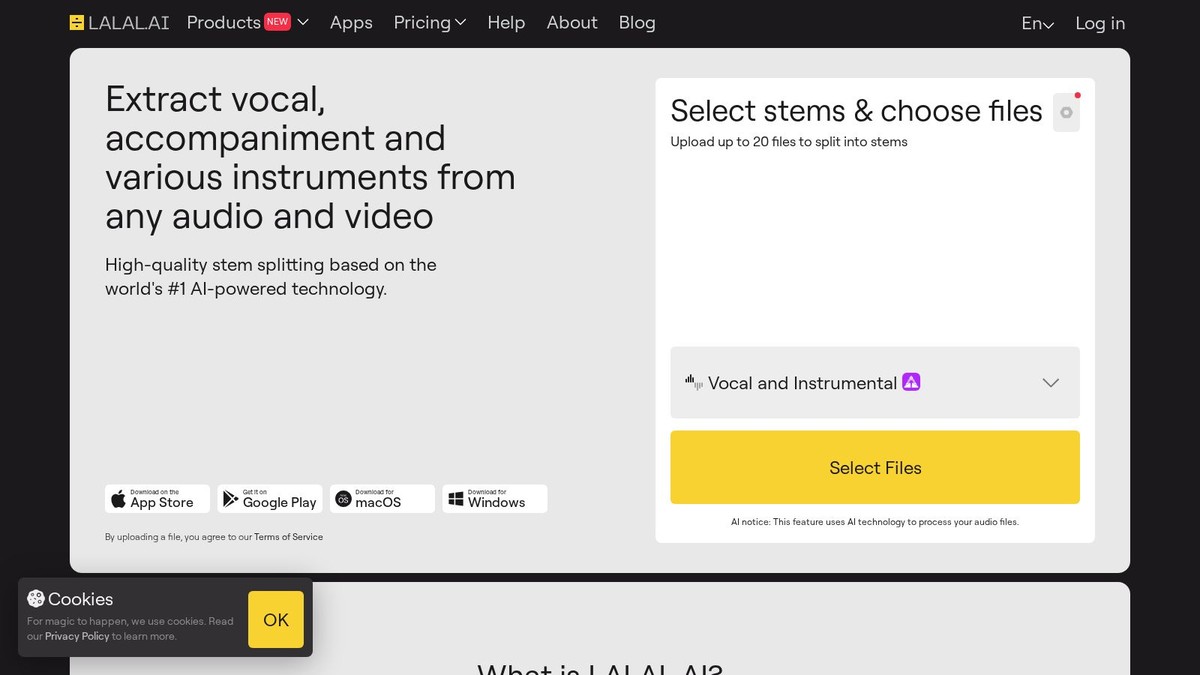The width and height of the screenshot is (1200, 675).
Task: Click the LALAL.AI logo icon
Action: click(x=75, y=21)
